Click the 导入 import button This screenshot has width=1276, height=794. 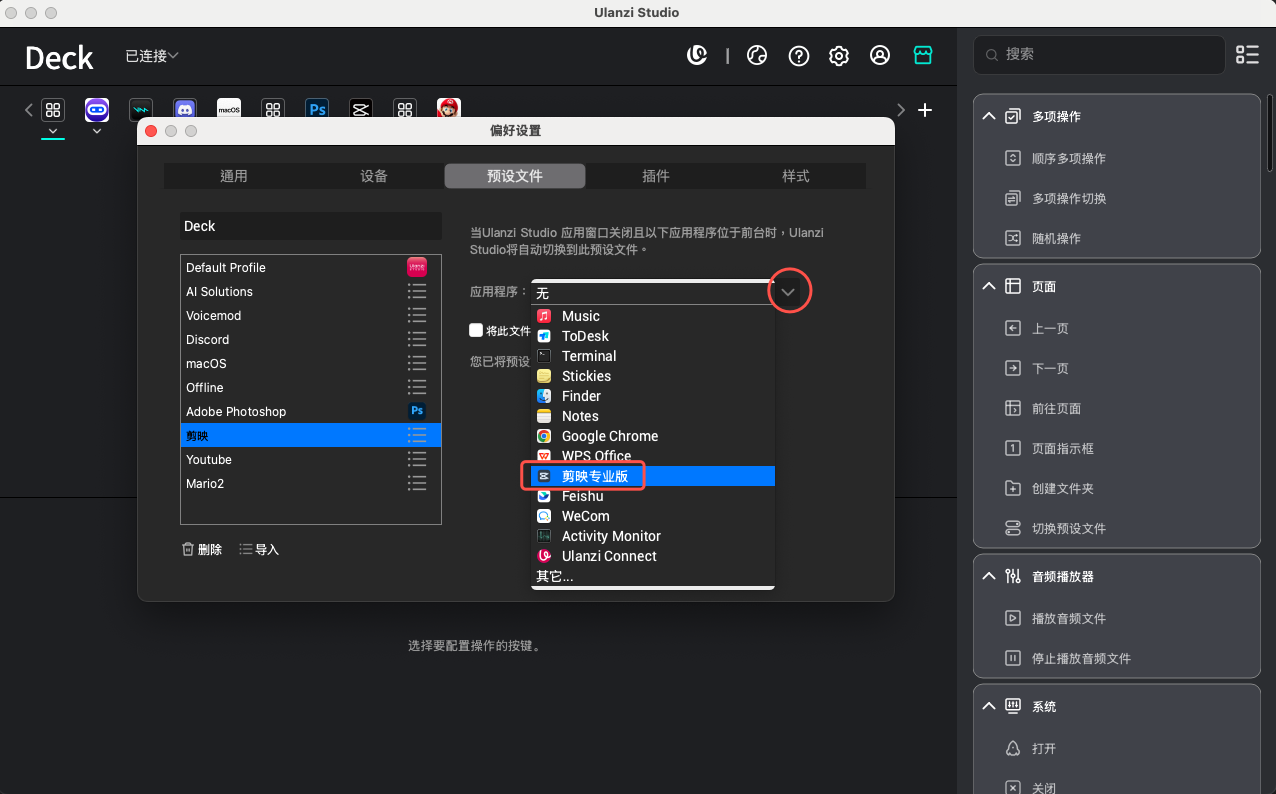pyautogui.click(x=260, y=549)
